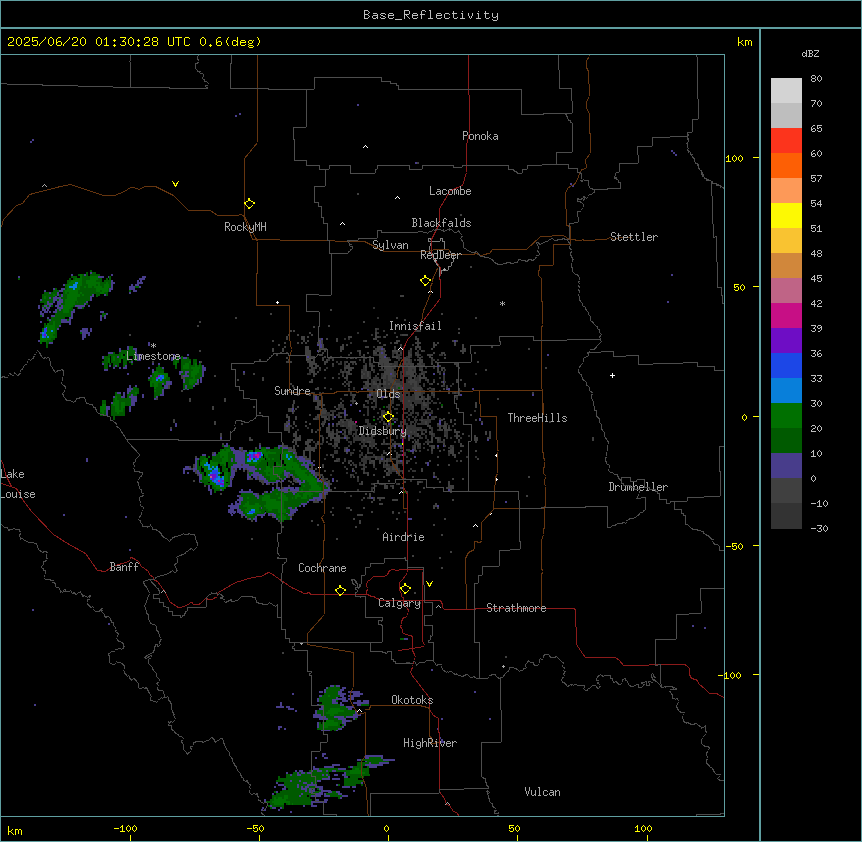
Task: Select the bright orange swatch in the dBZ legend
Action: (x=786, y=165)
